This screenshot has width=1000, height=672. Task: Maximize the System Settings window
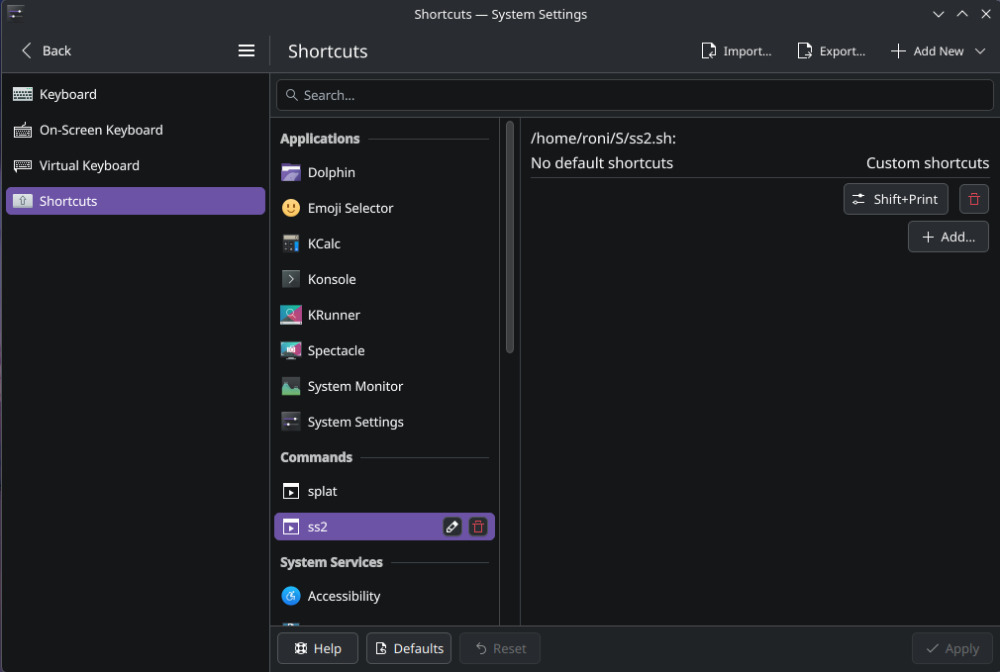[x=962, y=14]
